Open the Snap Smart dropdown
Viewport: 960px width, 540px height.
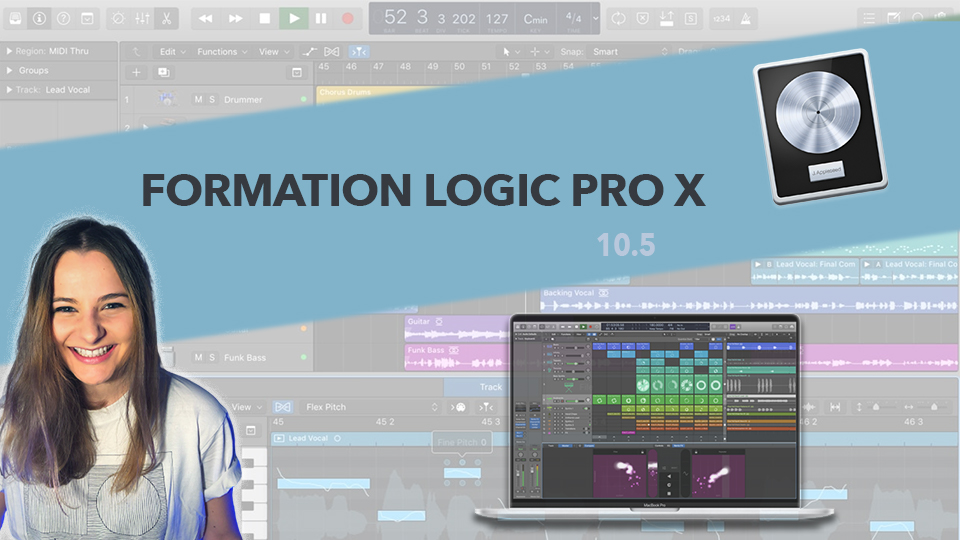[x=629, y=52]
